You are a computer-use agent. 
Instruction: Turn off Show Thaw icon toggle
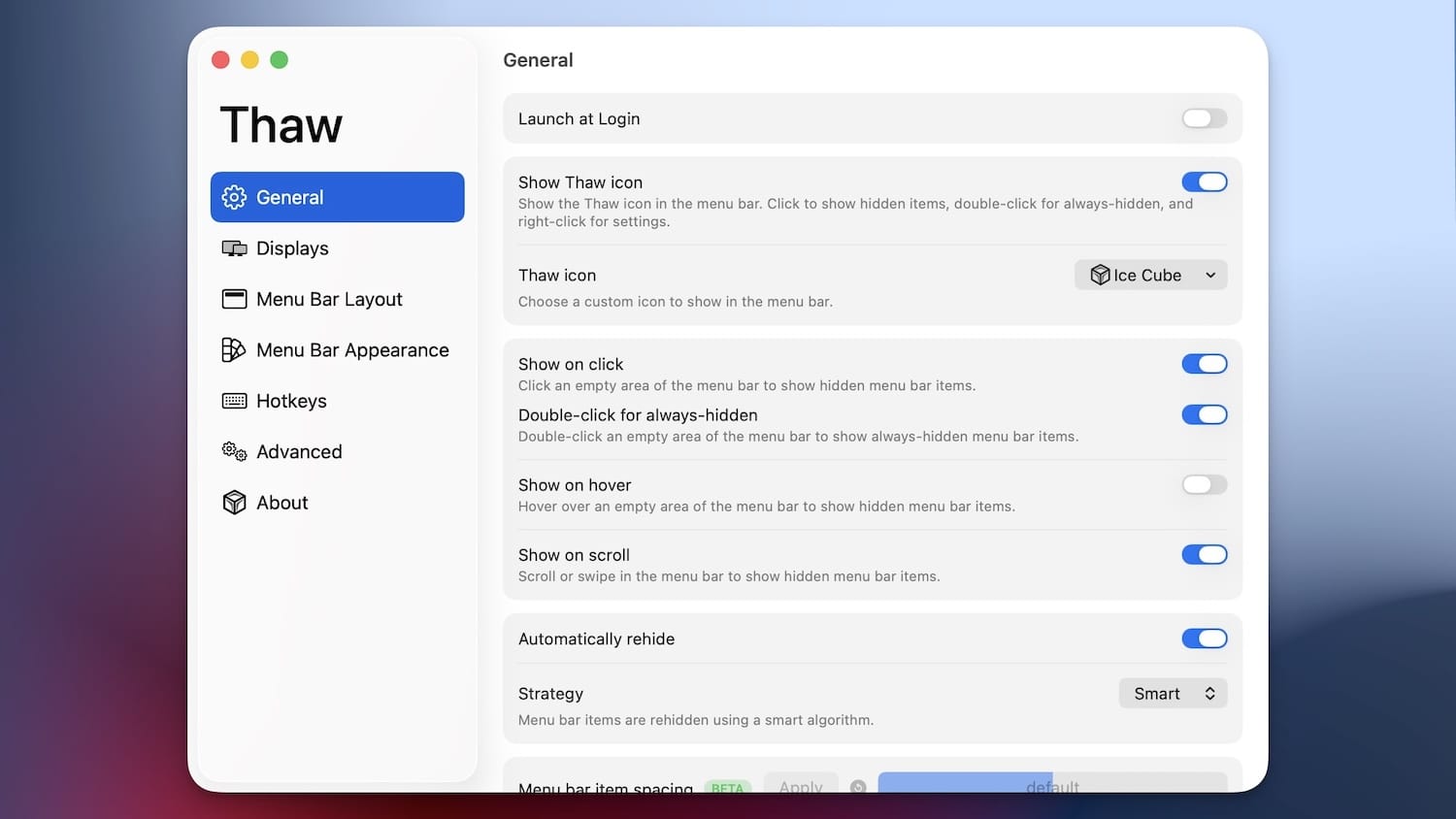click(1205, 181)
